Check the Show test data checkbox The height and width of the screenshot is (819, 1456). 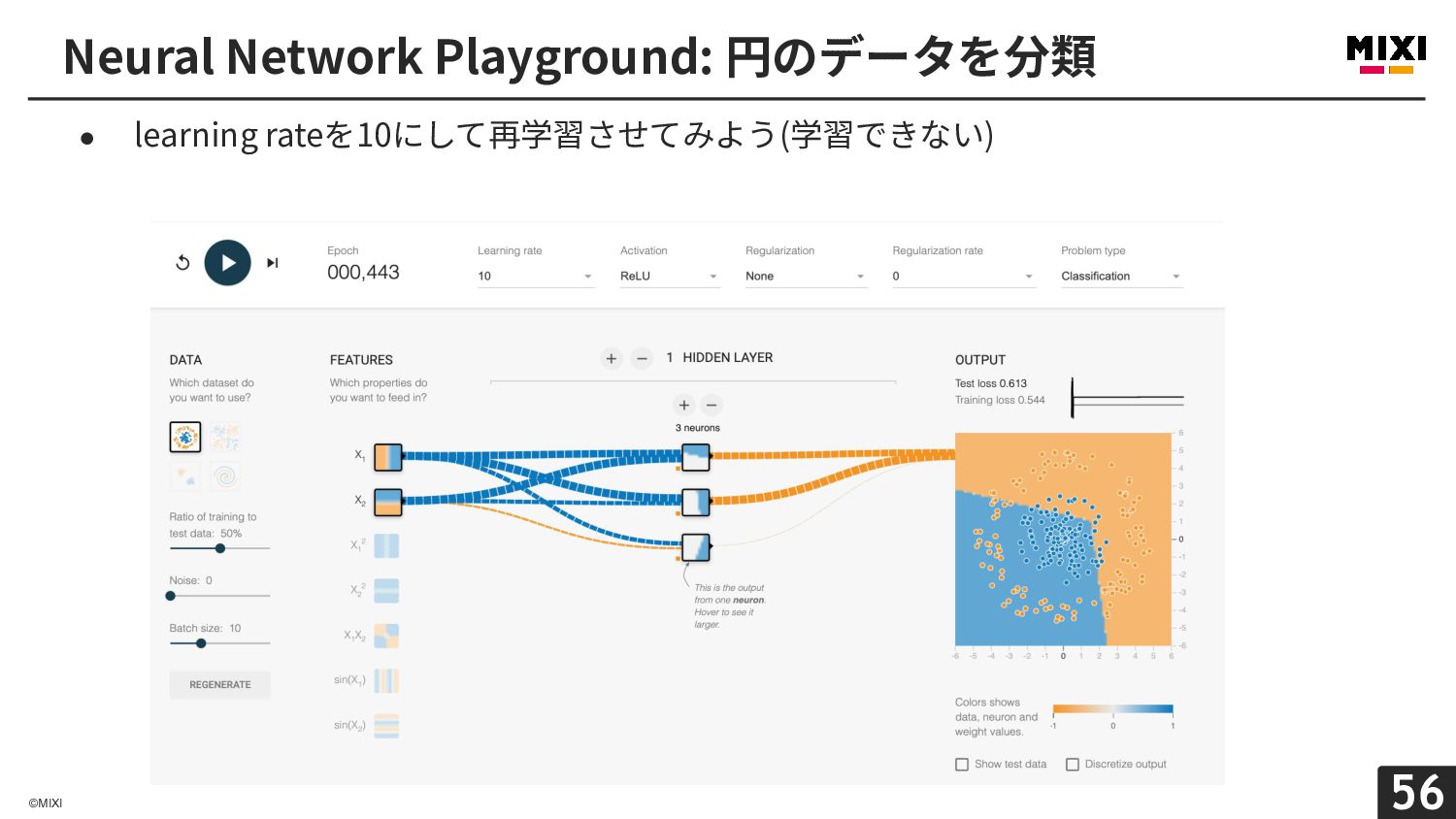click(962, 765)
